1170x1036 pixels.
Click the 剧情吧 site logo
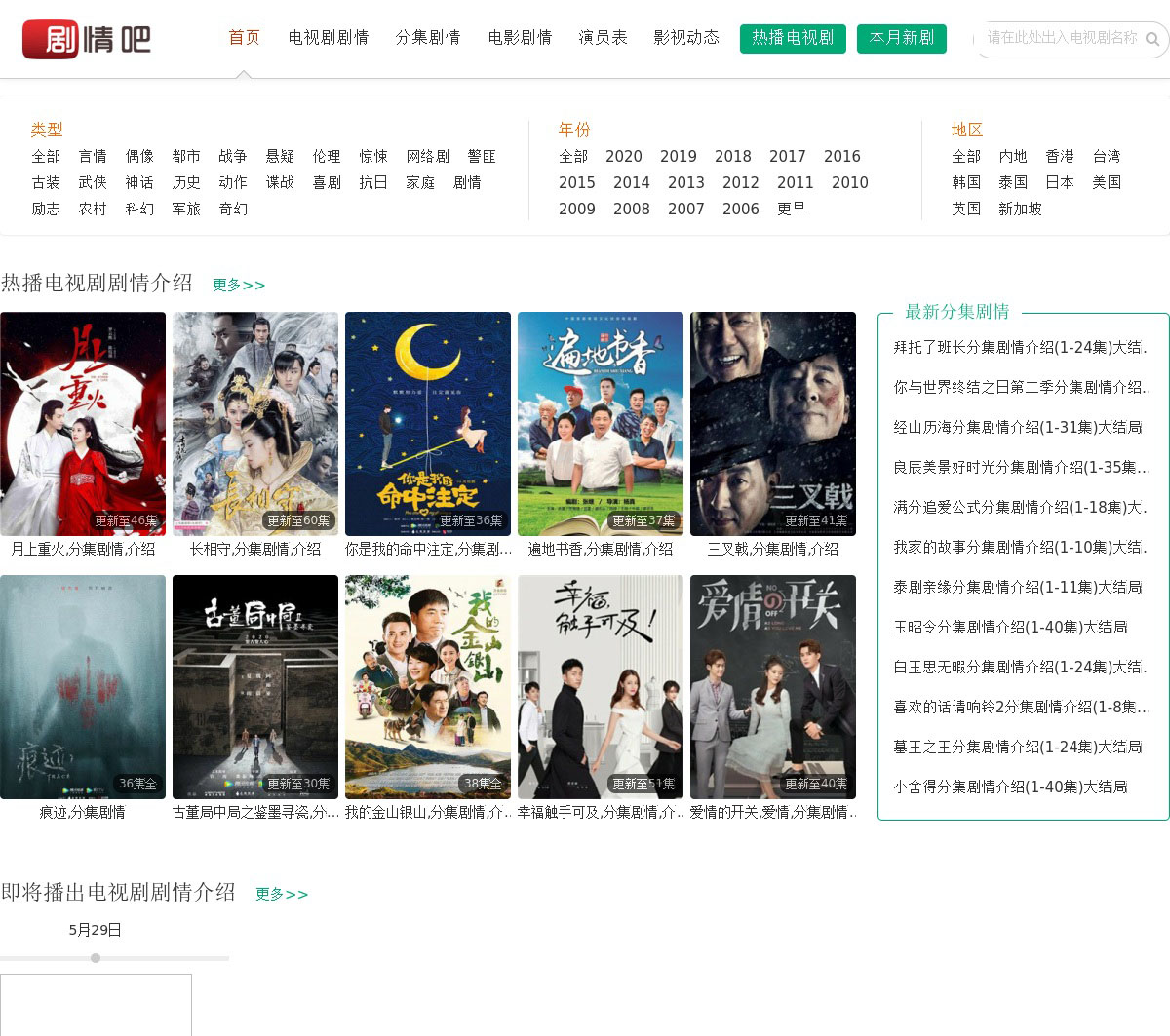click(87, 39)
